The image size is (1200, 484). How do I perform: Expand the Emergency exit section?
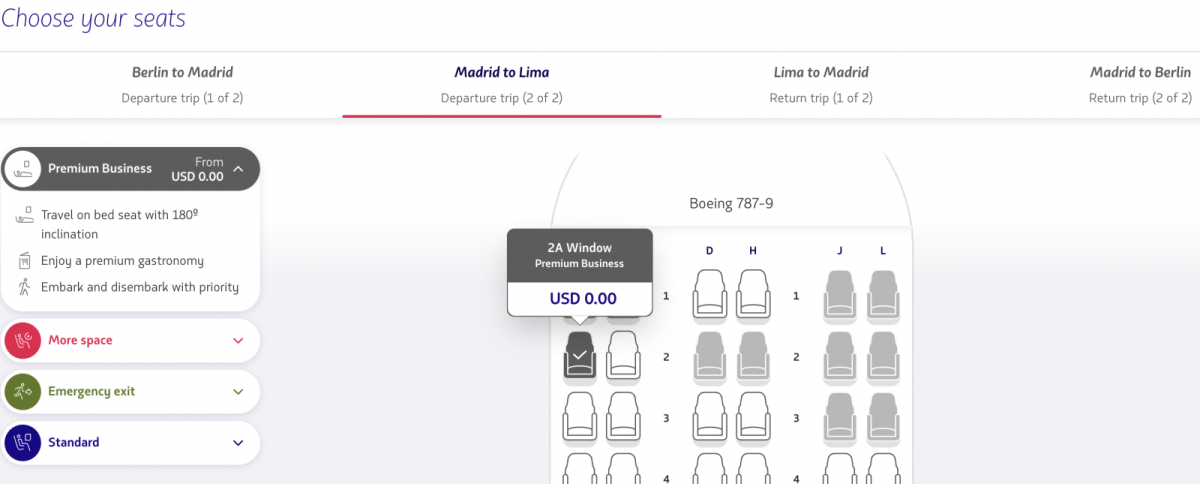[x=238, y=392]
